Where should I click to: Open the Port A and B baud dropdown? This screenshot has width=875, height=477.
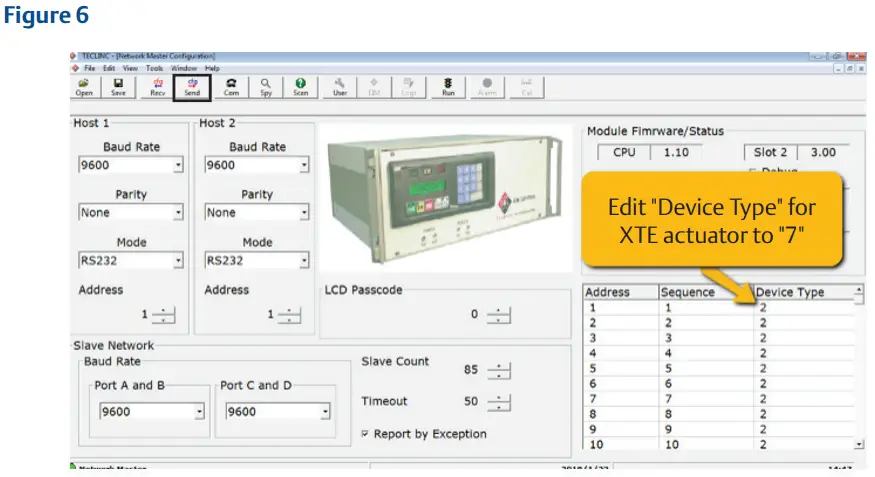pyautogui.click(x=199, y=412)
